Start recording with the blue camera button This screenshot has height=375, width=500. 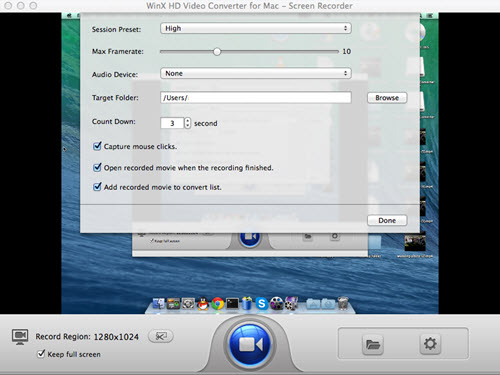(x=251, y=344)
